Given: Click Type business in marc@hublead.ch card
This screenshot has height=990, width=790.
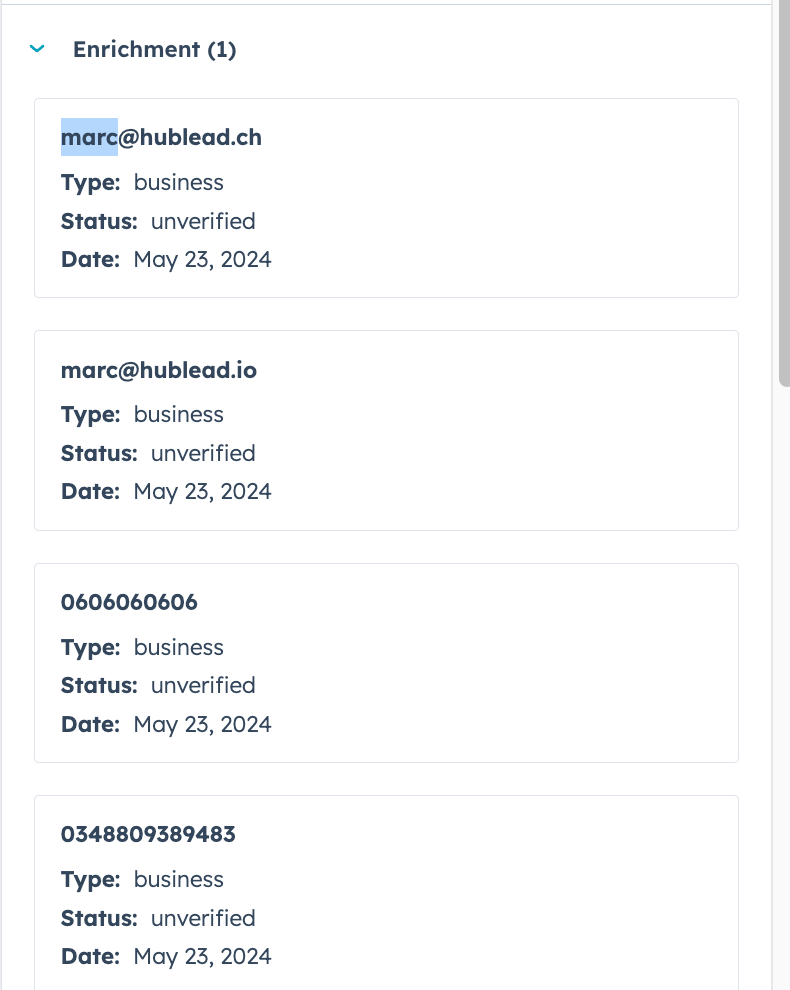Looking at the screenshot, I should coord(142,182).
